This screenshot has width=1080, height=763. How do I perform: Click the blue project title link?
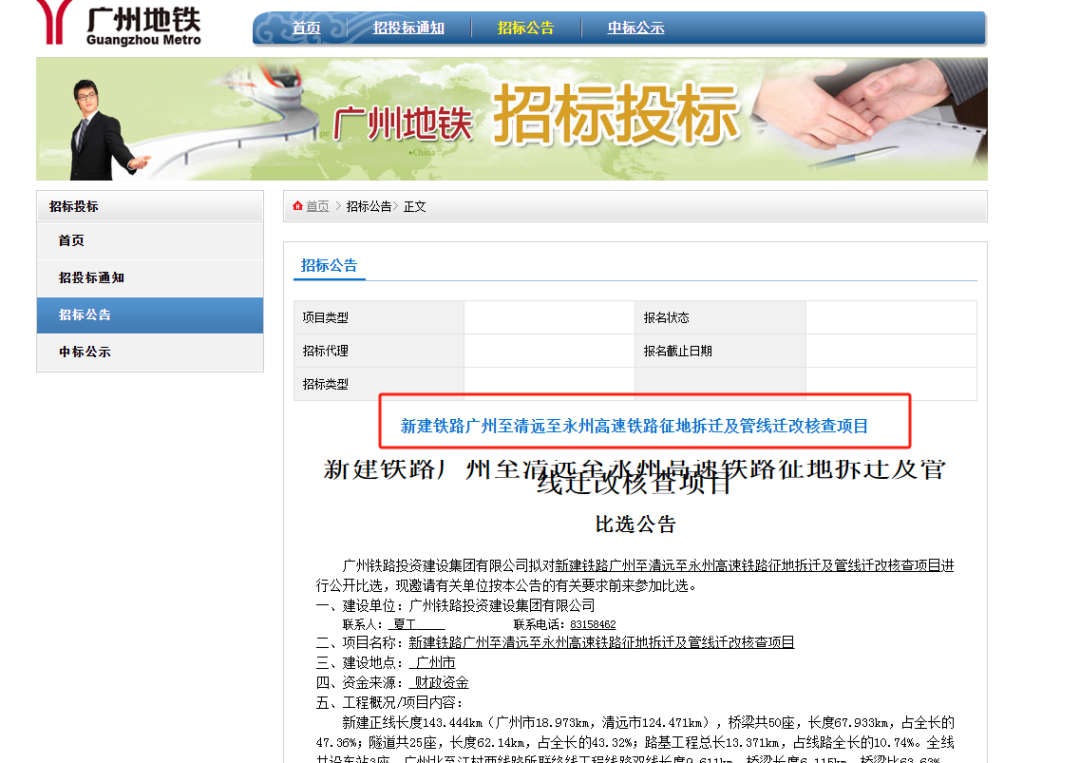click(634, 426)
